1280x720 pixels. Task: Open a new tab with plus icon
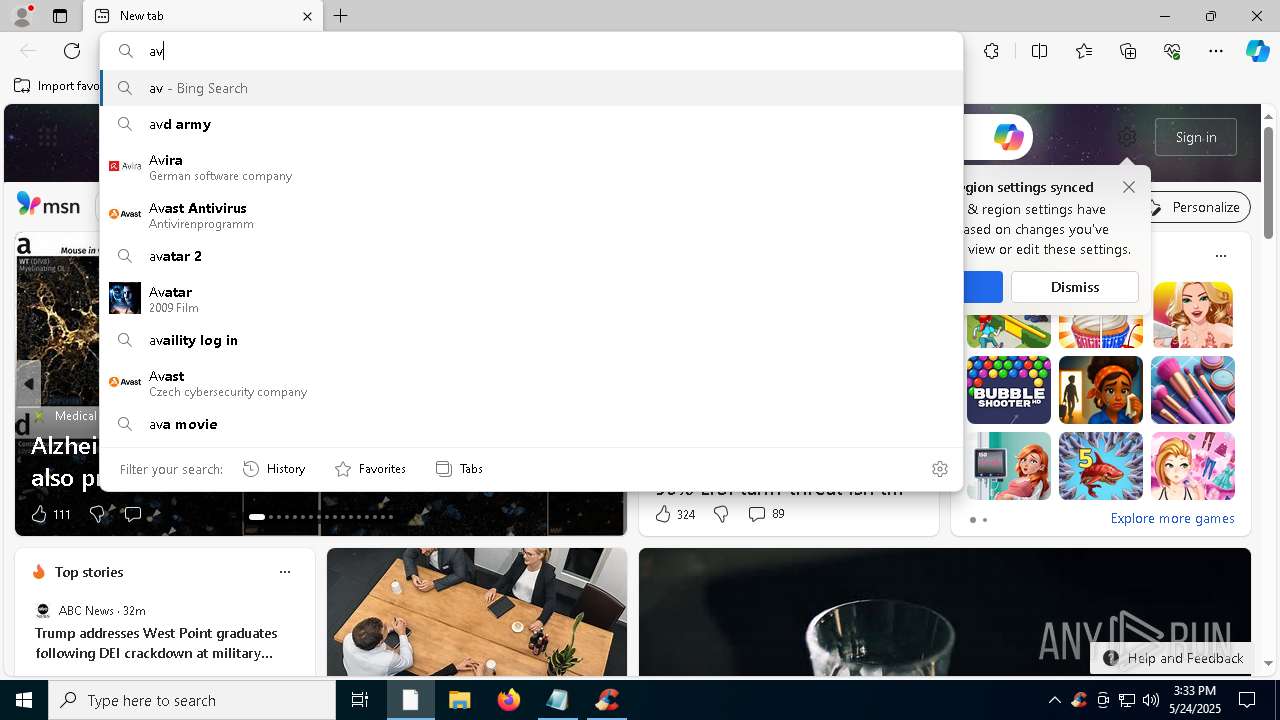click(x=341, y=16)
